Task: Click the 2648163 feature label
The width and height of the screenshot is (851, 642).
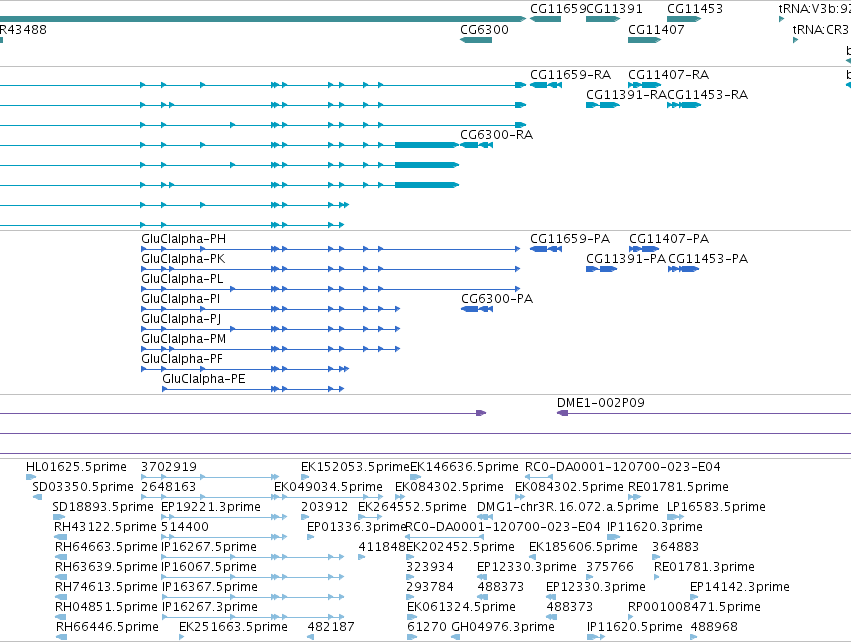Action: click(x=168, y=487)
